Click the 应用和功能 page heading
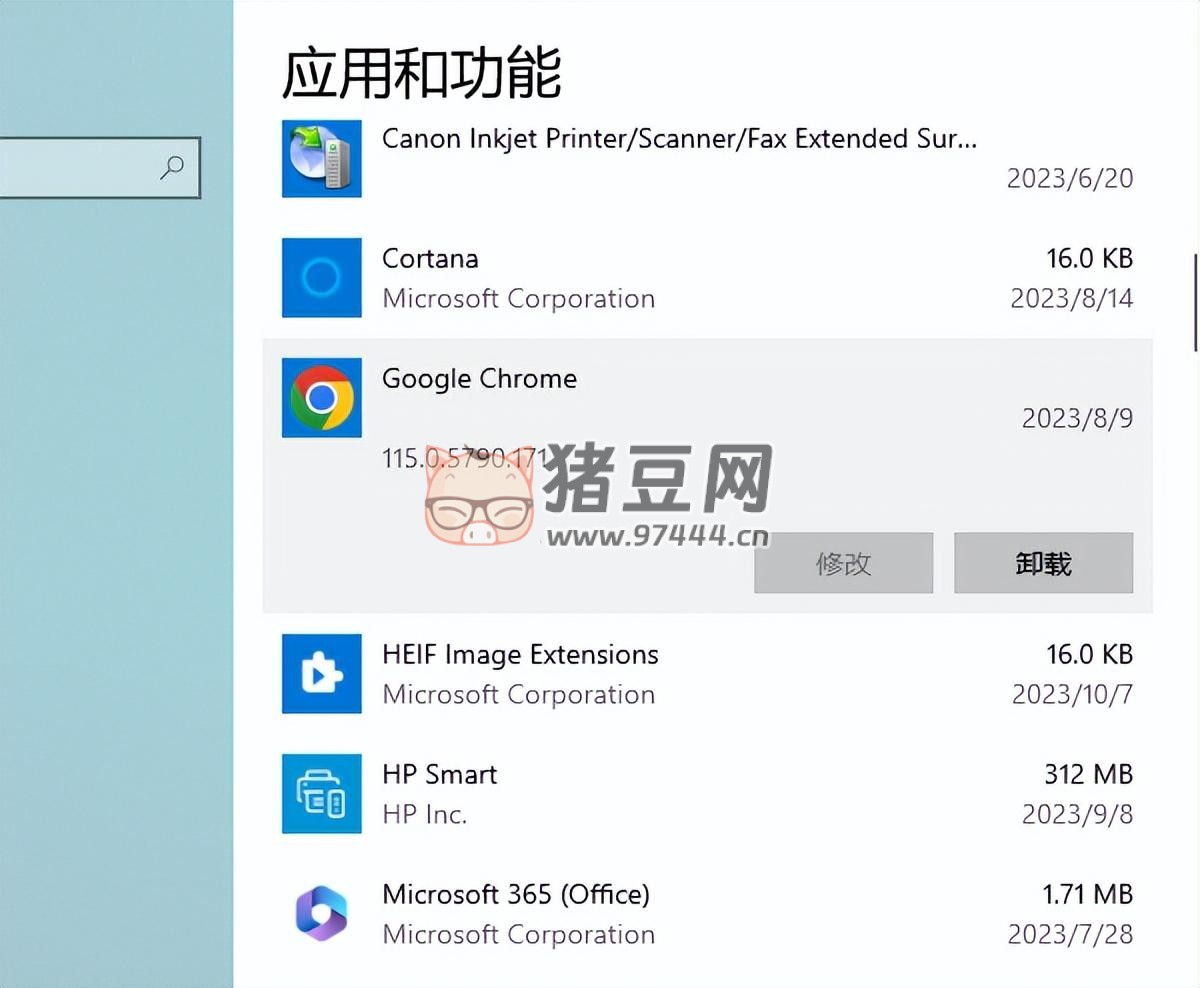Screen dimensions: 1200x988 click(x=421, y=72)
